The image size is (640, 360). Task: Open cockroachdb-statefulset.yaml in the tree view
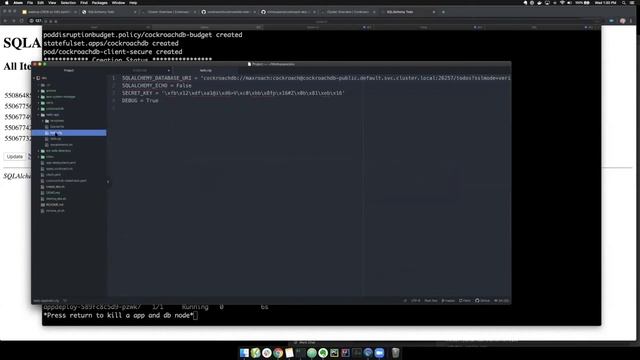(65, 180)
